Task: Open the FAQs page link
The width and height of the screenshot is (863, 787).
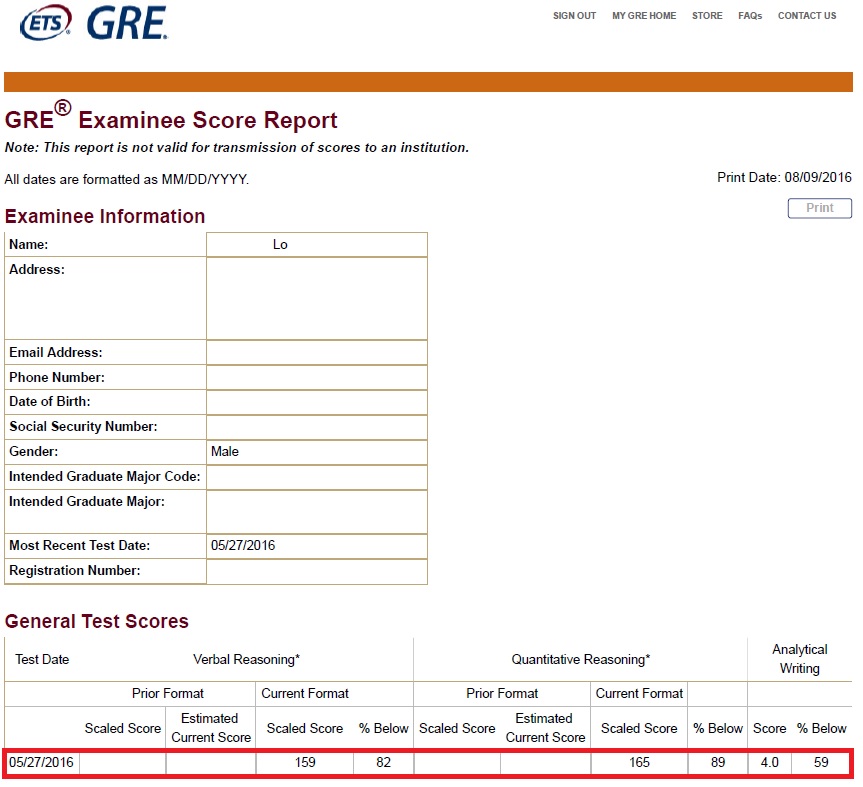Action: 750,16
